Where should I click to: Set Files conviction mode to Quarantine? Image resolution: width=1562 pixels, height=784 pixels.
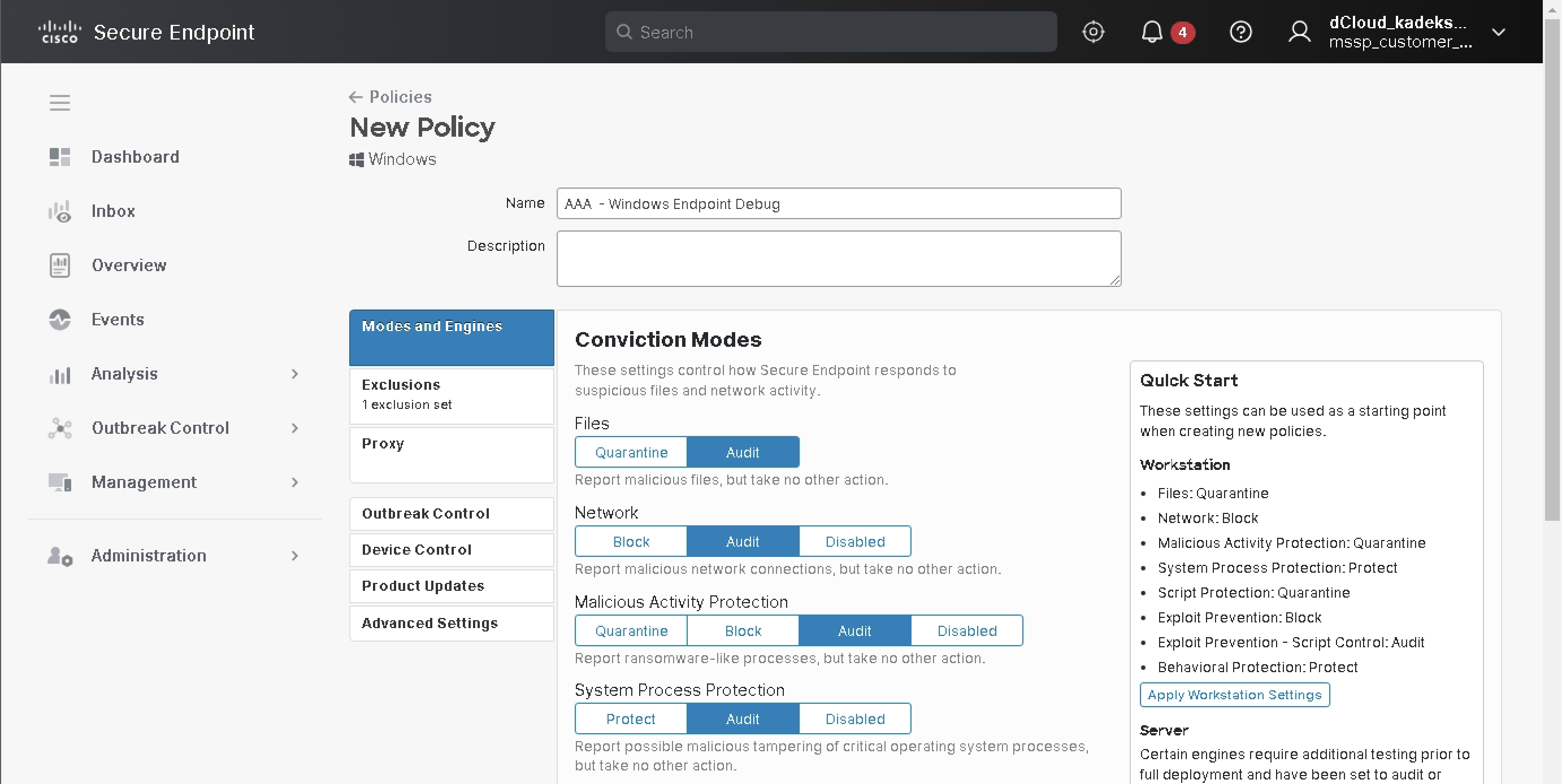coord(631,452)
